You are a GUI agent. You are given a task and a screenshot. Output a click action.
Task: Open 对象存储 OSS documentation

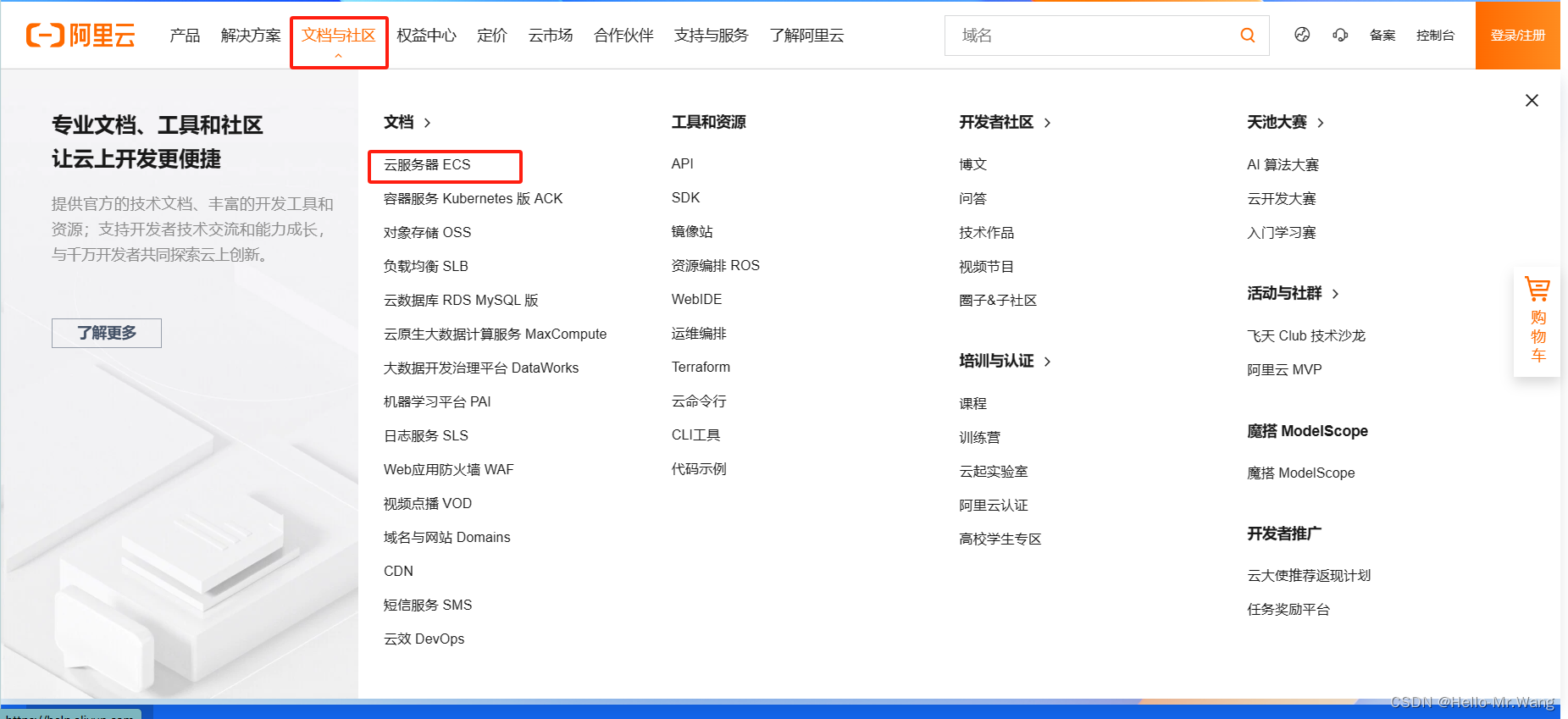(x=427, y=232)
